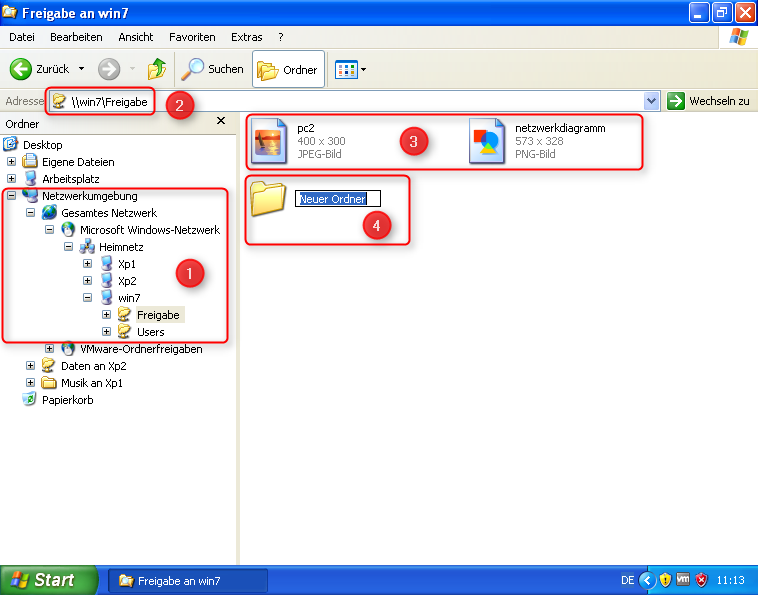
Task: Select the win7 computer icon
Action: coord(106,297)
